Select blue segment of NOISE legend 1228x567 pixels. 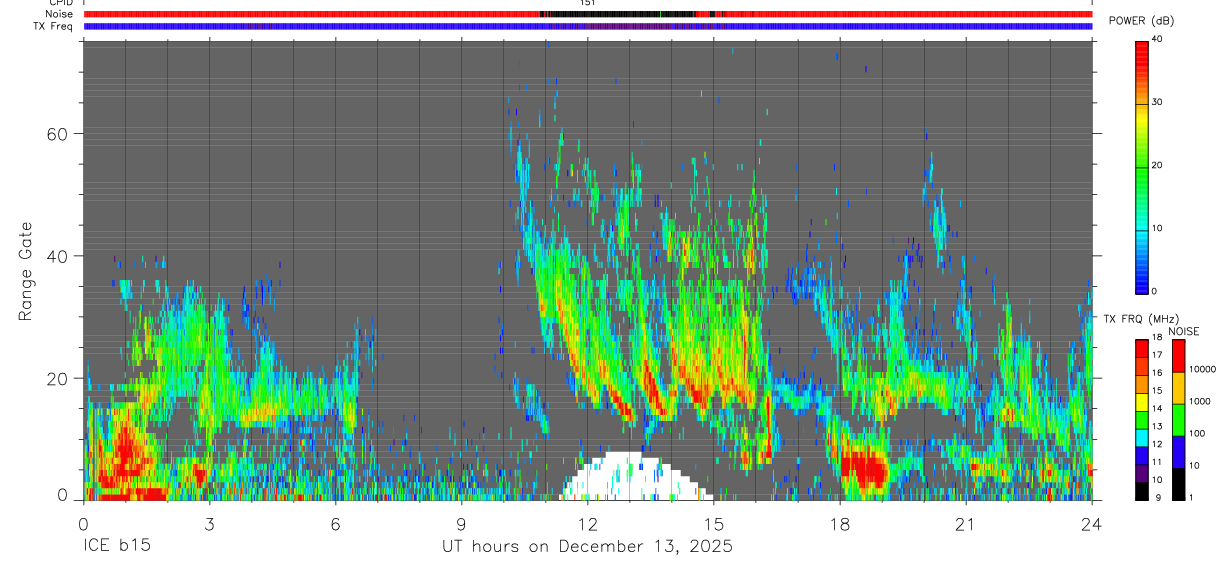tap(1178, 451)
